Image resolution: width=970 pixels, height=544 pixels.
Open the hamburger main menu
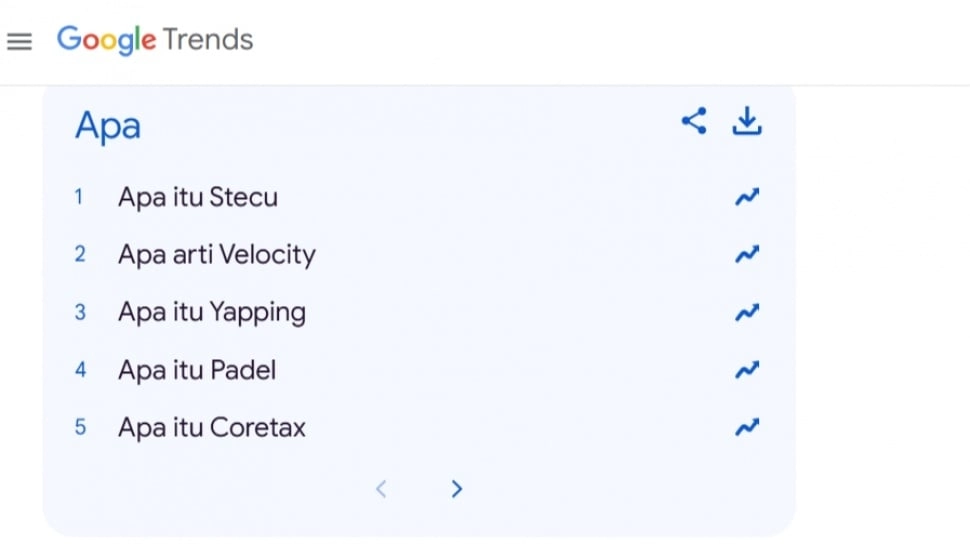(19, 41)
